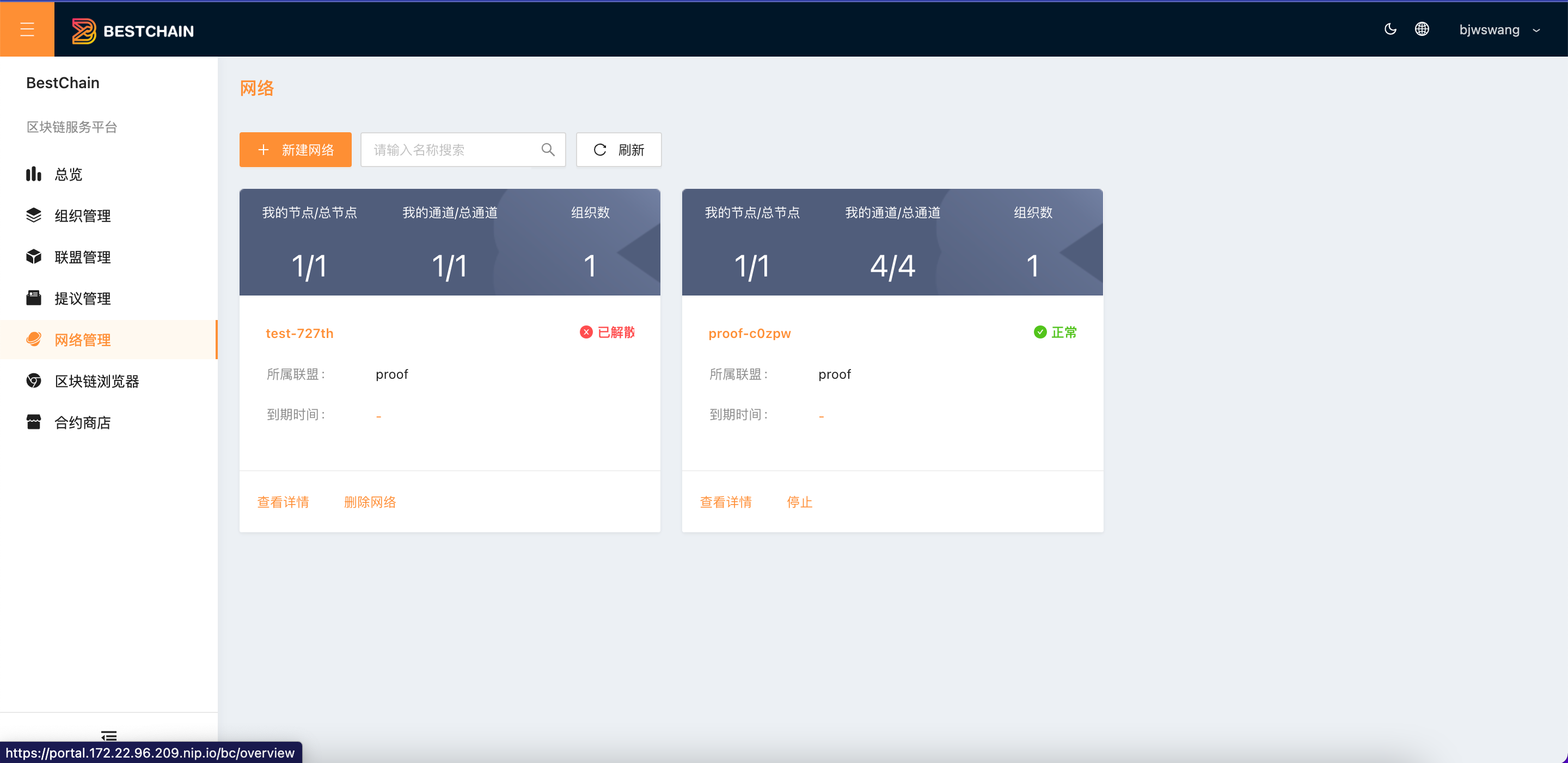
Task: Click the 刷新 refresh button
Action: tap(618, 150)
